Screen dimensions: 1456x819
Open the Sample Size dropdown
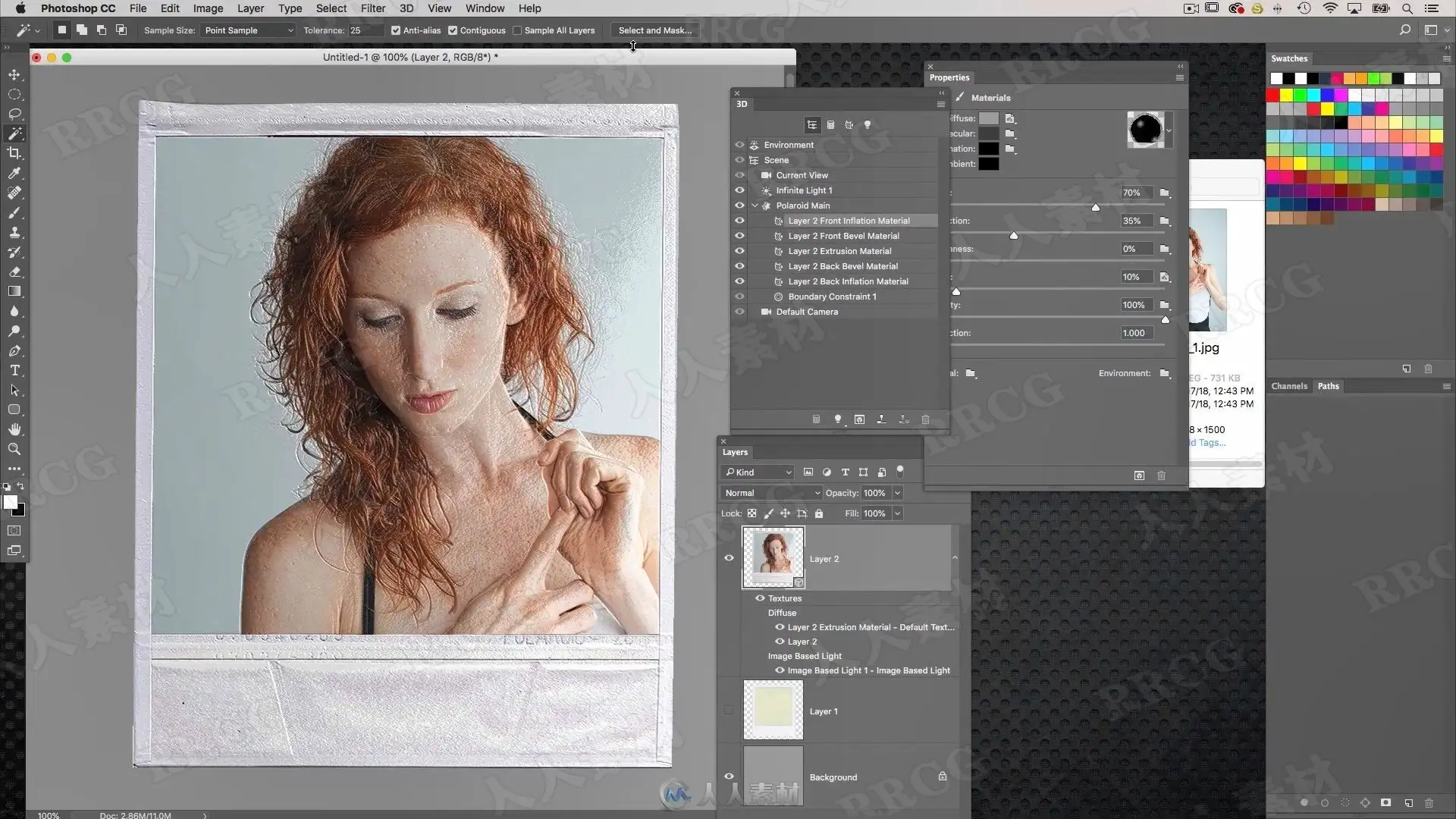coord(248,30)
